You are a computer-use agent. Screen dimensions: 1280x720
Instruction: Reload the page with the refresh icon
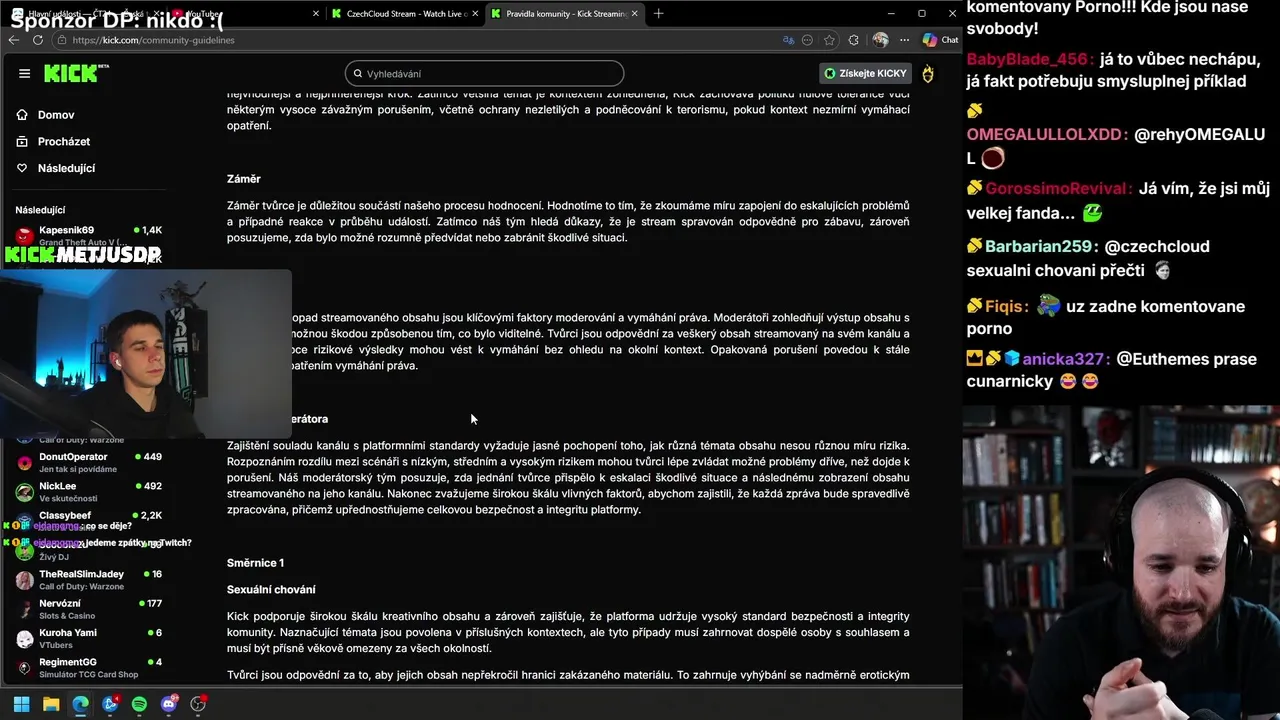click(x=38, y=40)
